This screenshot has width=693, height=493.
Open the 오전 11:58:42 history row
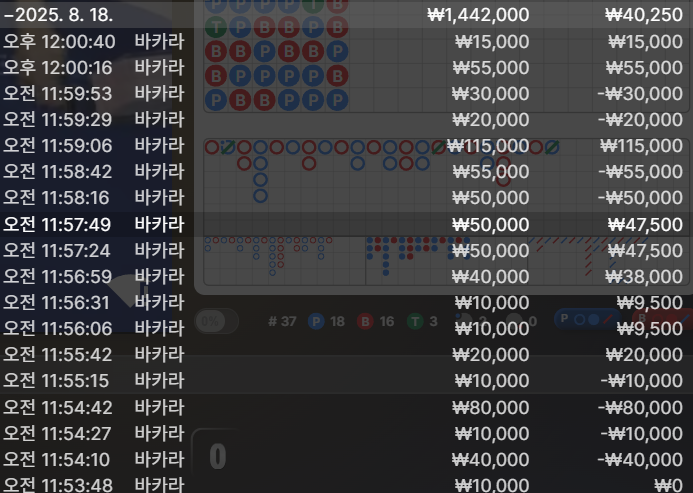(x=346, y=172)
